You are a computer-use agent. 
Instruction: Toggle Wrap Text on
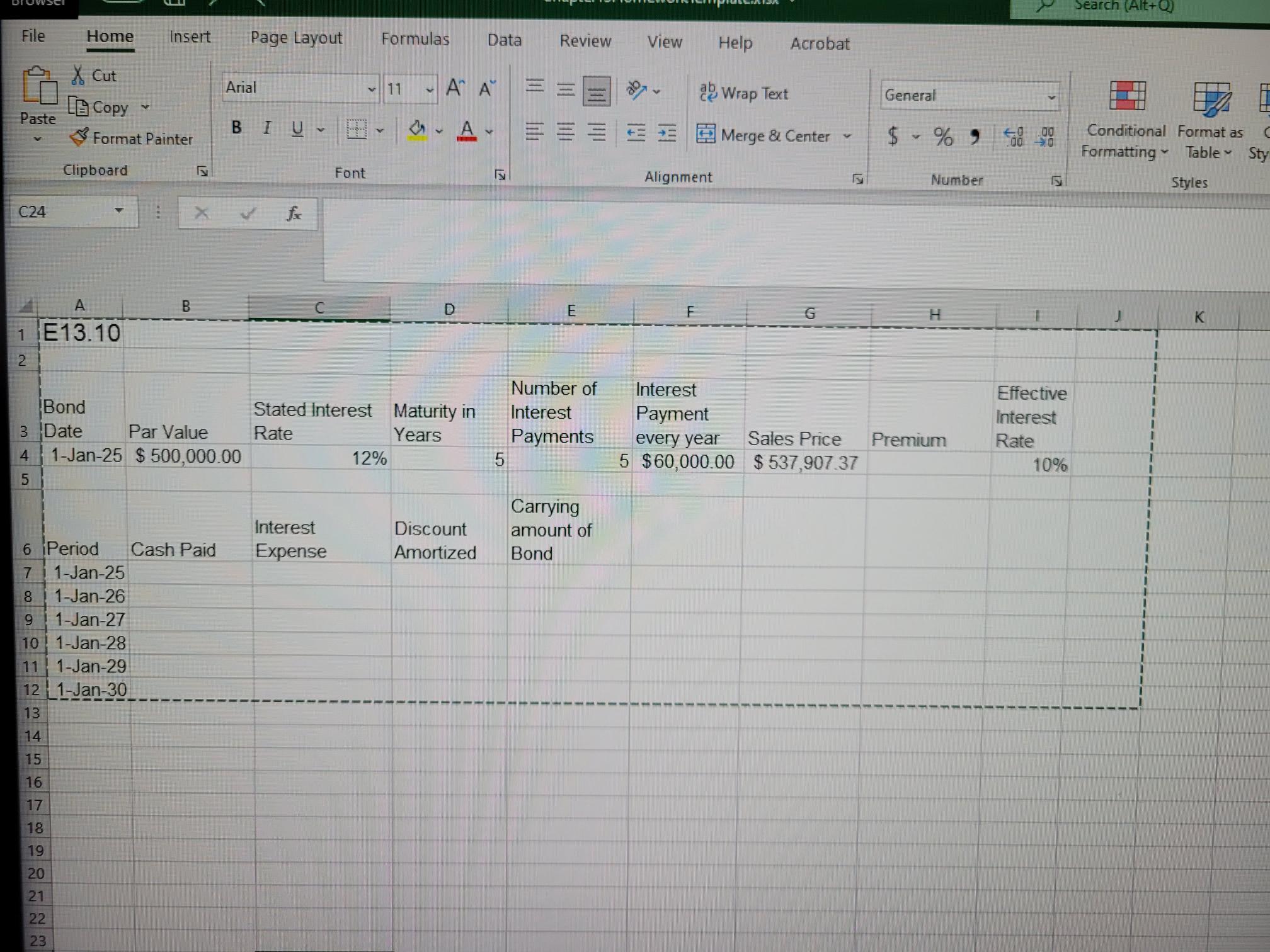[743, 94]
